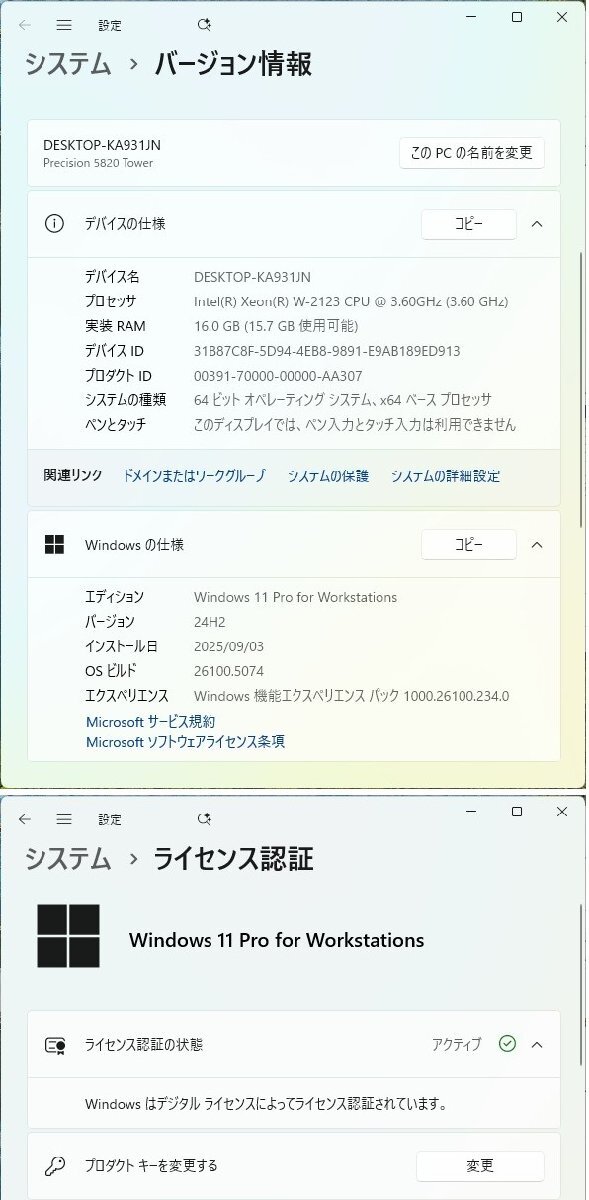Open システムの詳細設定 link
Image resolution: width=589 pixels, height=1200 pixels.
pos(445,476)
